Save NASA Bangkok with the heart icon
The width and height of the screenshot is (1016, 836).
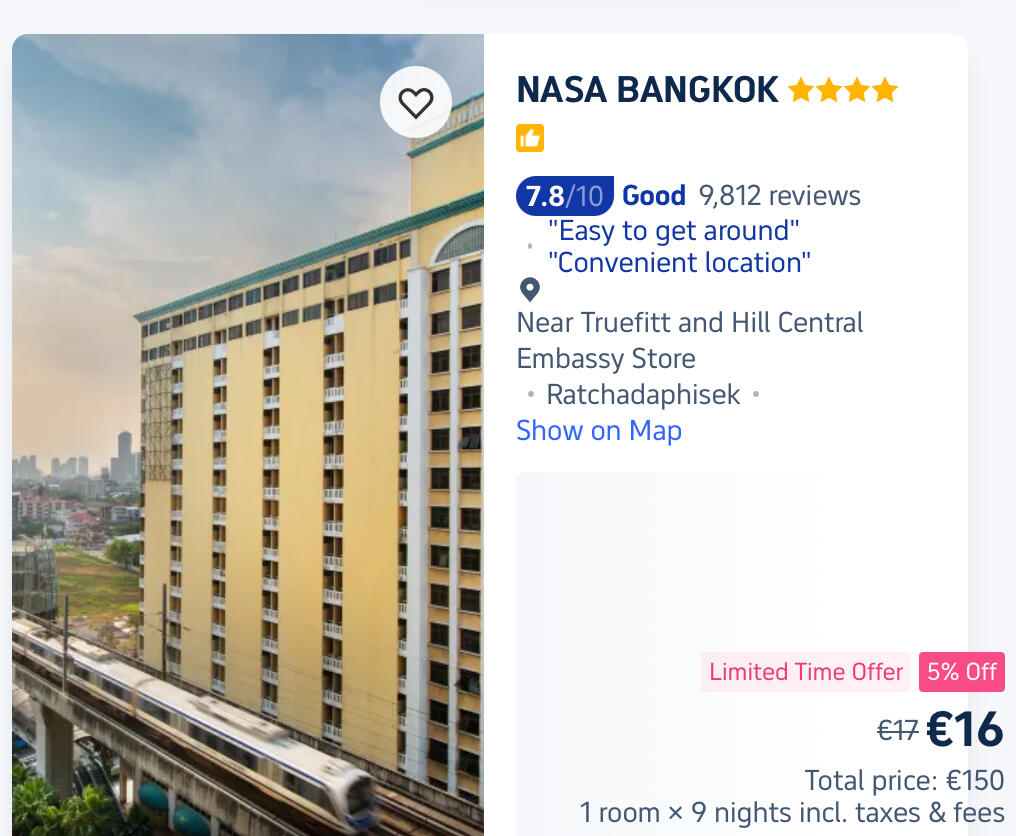click(x=416, y=102)
